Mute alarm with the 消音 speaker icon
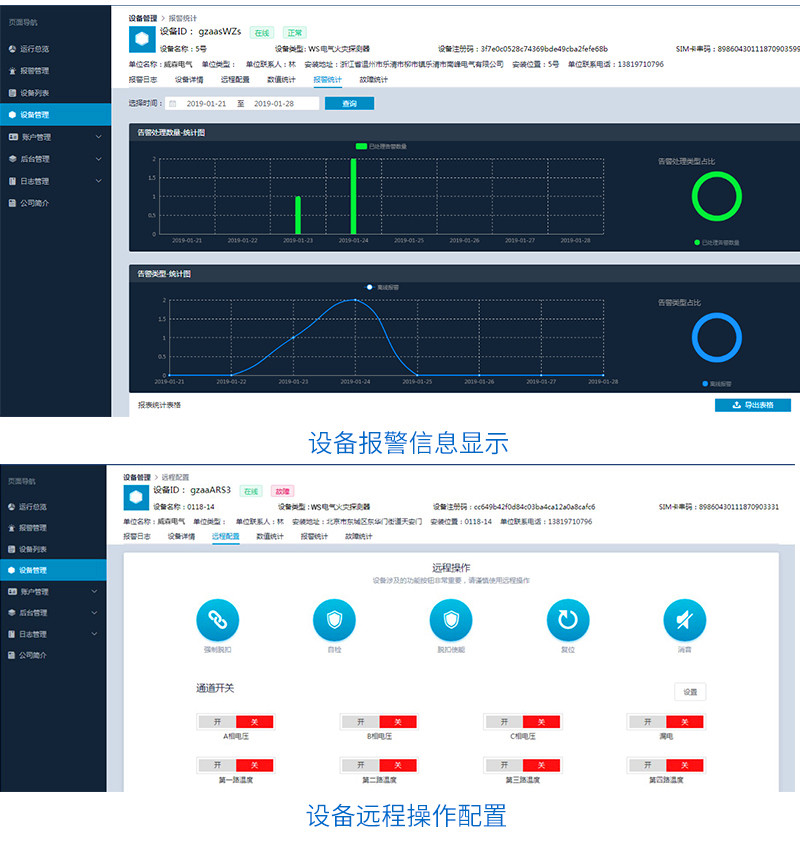Screen dimensions: 800x846 point(684,621)
